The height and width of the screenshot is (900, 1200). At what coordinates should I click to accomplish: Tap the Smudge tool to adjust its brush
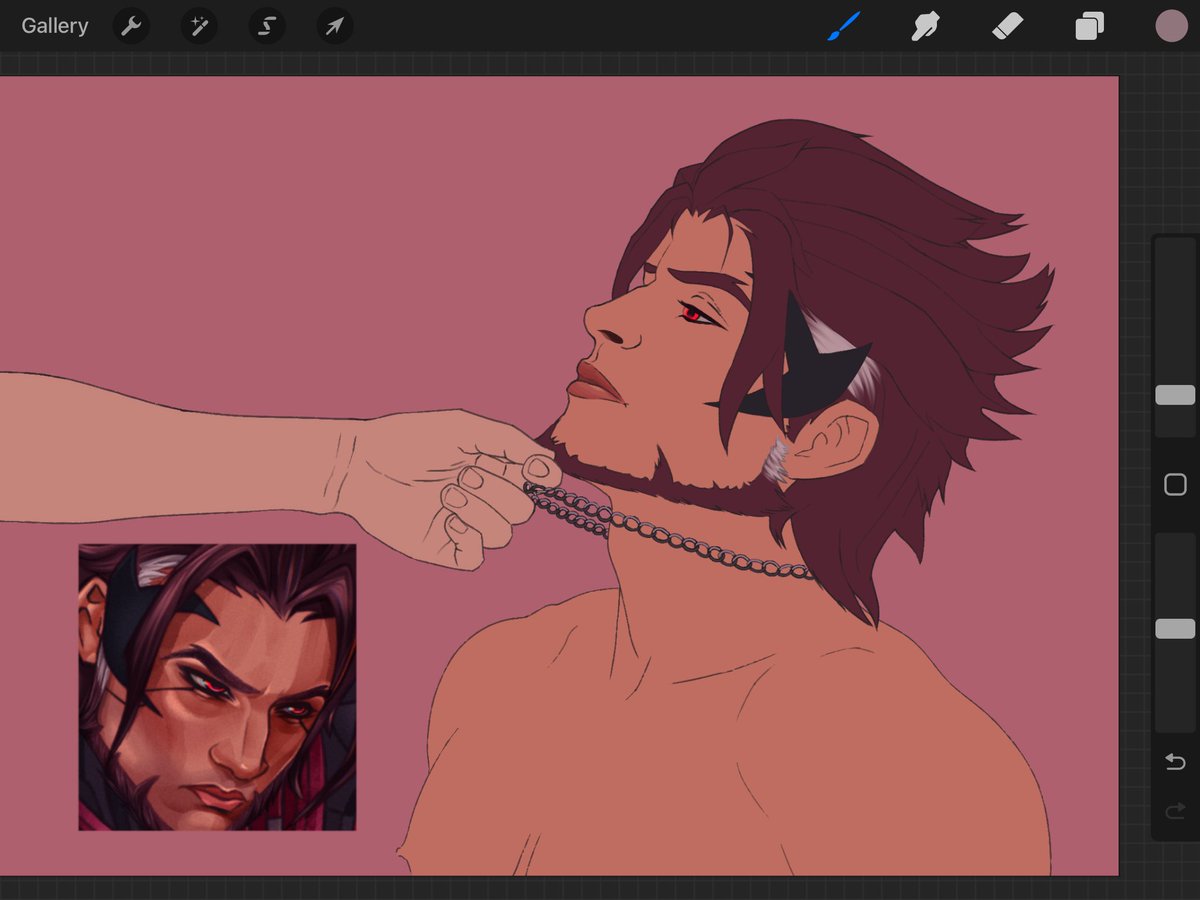coord(925,26)
